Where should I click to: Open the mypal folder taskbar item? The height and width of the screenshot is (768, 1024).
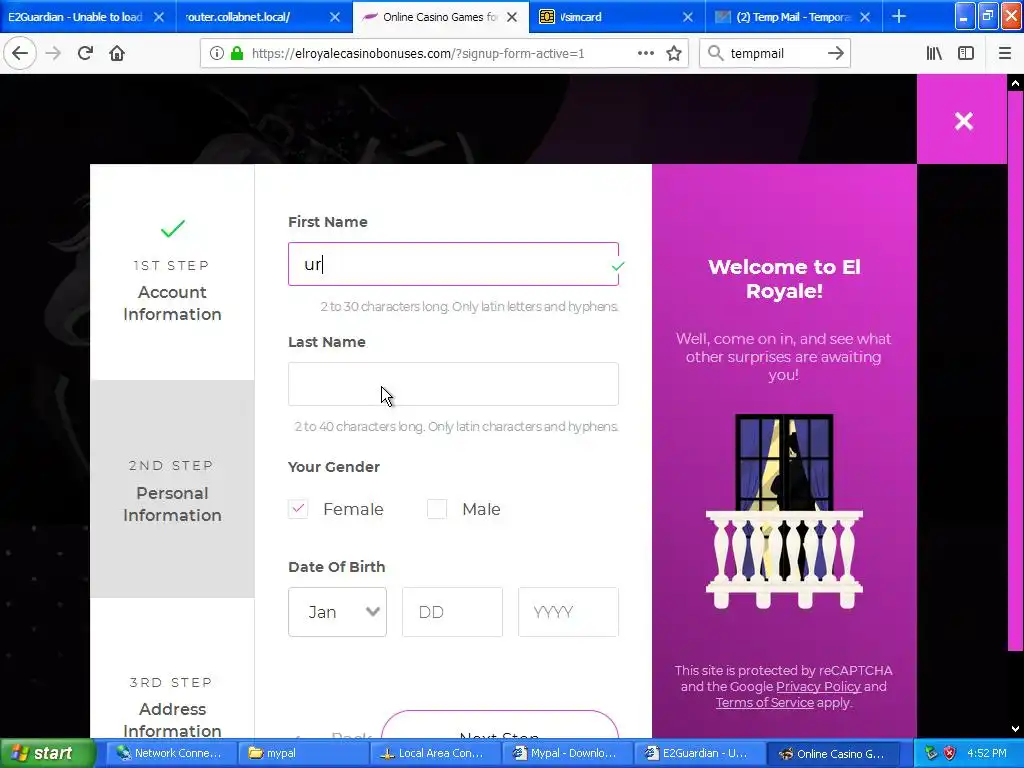[303, 753]
